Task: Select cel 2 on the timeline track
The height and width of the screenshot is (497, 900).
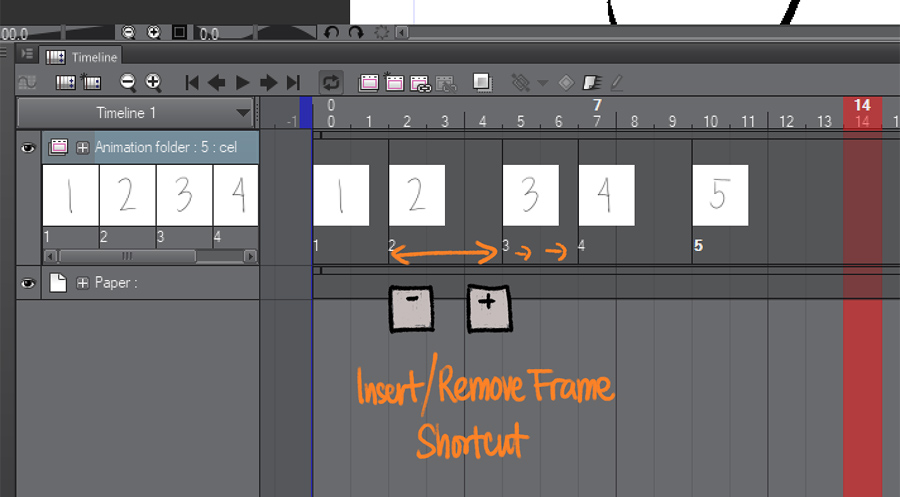Action: 417,195
